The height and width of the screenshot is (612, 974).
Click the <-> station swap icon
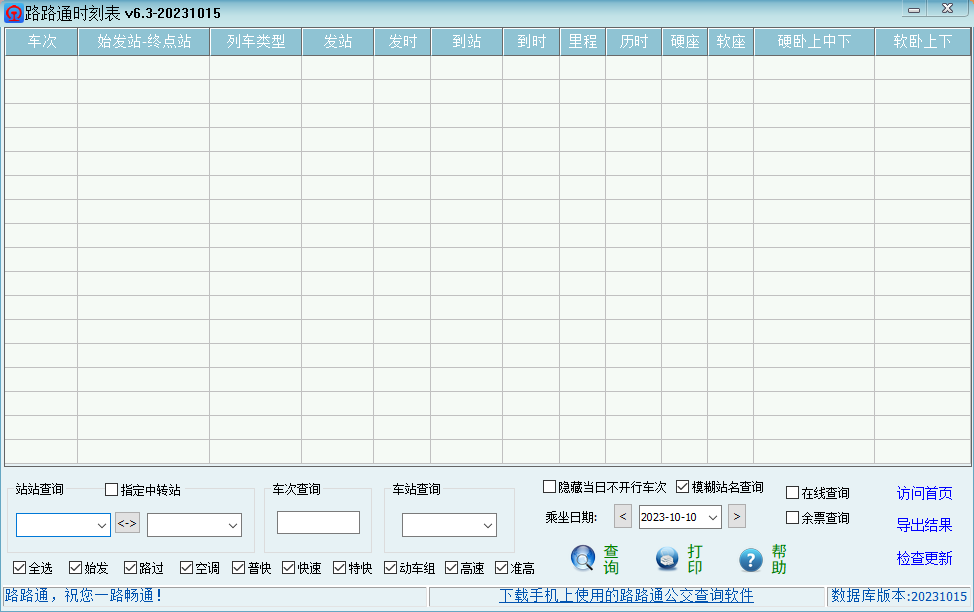tap(127, 523)
